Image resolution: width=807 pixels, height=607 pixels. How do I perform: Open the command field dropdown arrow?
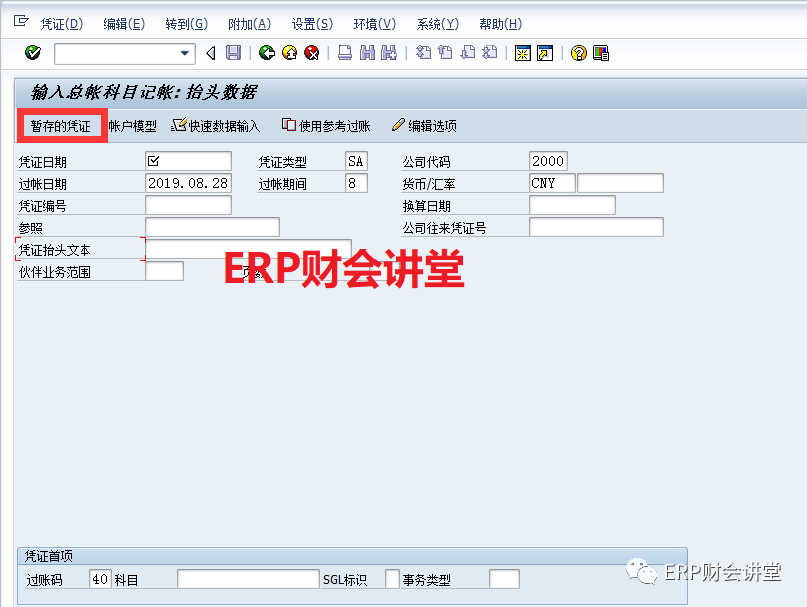tap(184, 53)
